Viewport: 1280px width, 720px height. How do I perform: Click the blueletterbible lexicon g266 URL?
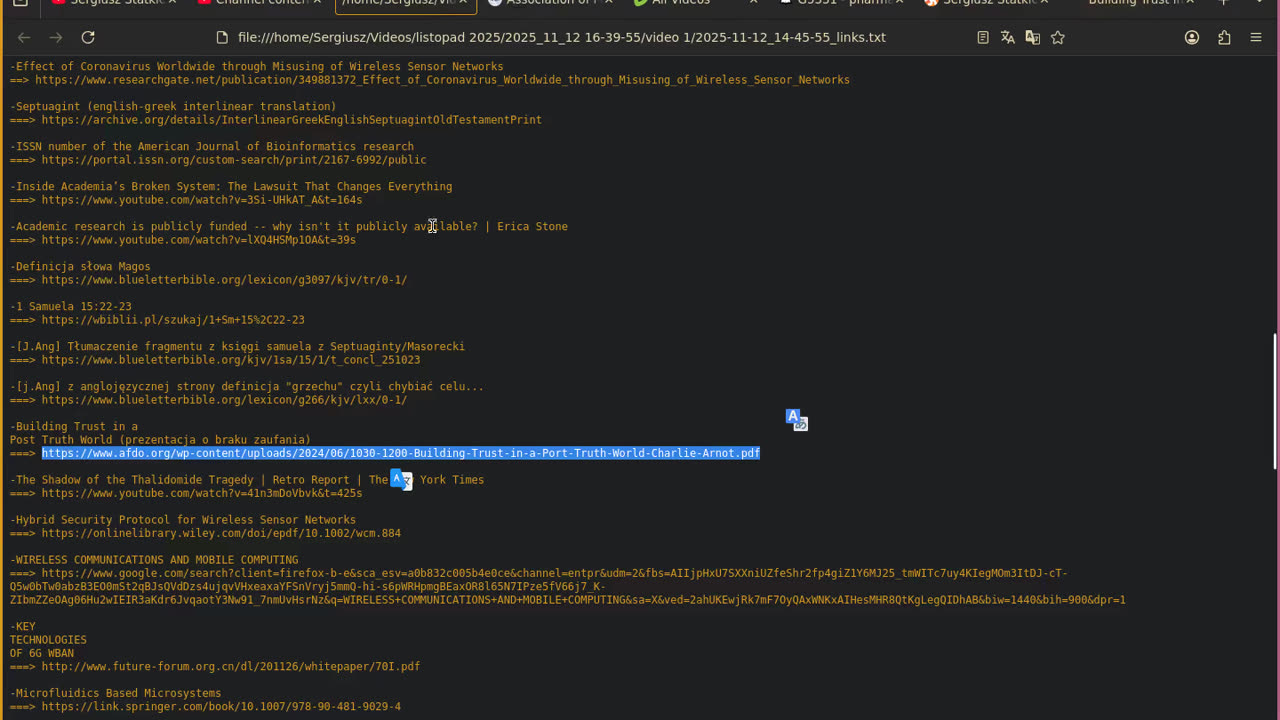[224, 400]
